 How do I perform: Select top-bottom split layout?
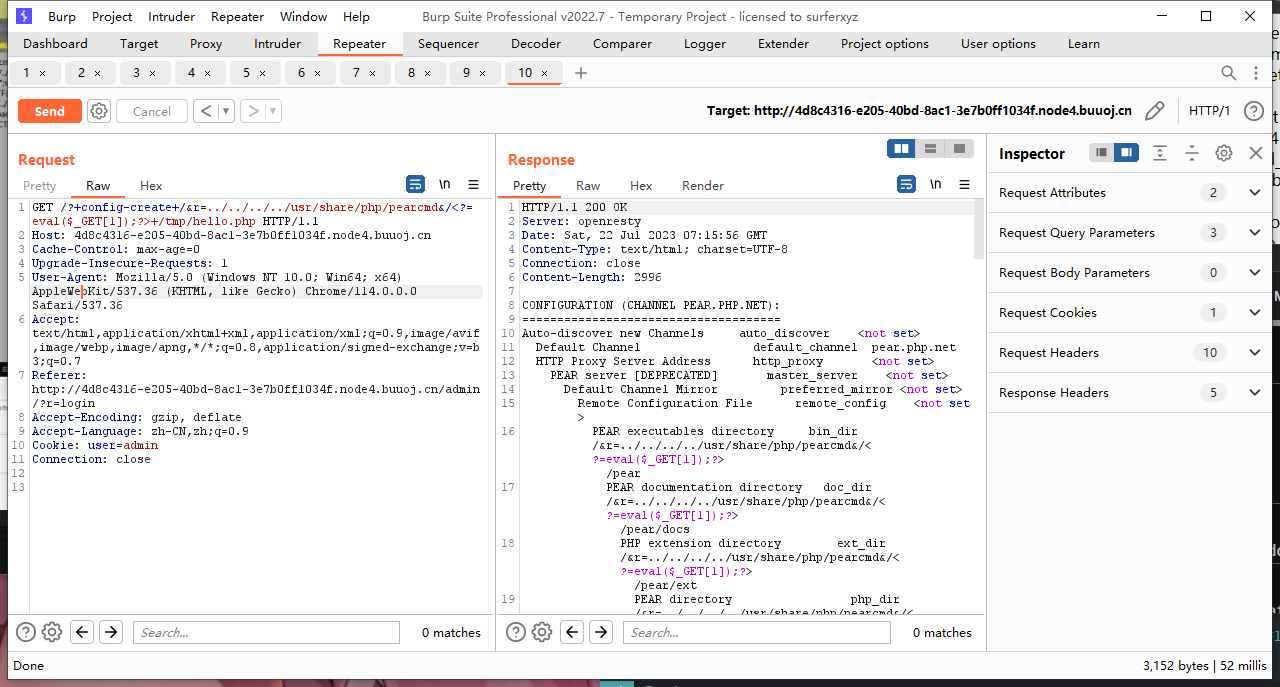point(930,148)
